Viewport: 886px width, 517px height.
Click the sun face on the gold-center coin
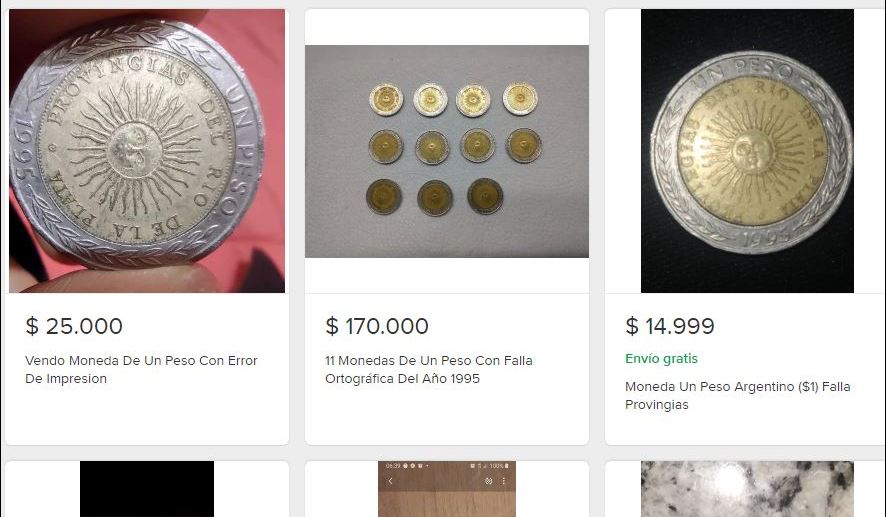tap(745, 150)
